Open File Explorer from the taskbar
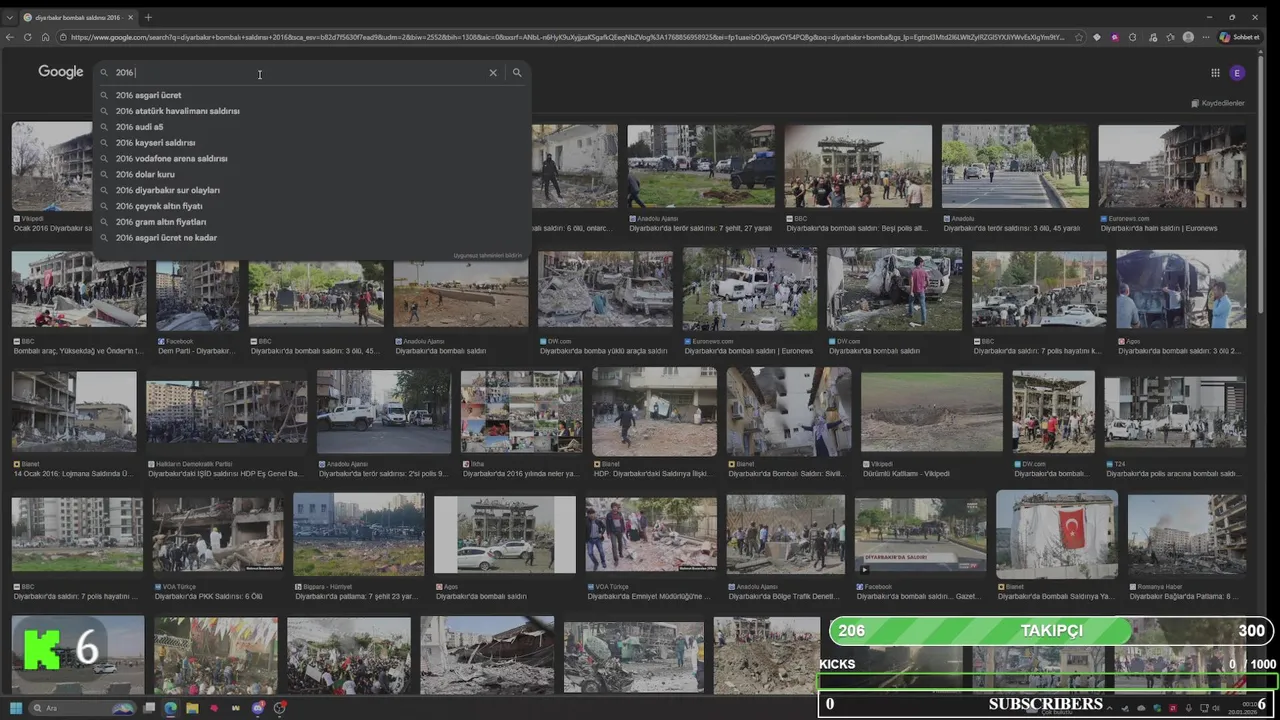The height and width of the screenshot is (720, 1280). (192, 708)
